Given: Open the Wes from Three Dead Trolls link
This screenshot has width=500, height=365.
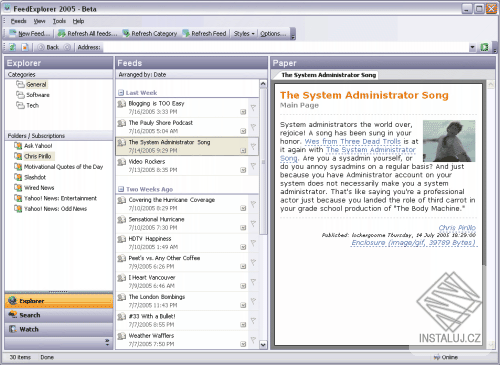Looking at the screenshot, I should click(x=353, y=141).
